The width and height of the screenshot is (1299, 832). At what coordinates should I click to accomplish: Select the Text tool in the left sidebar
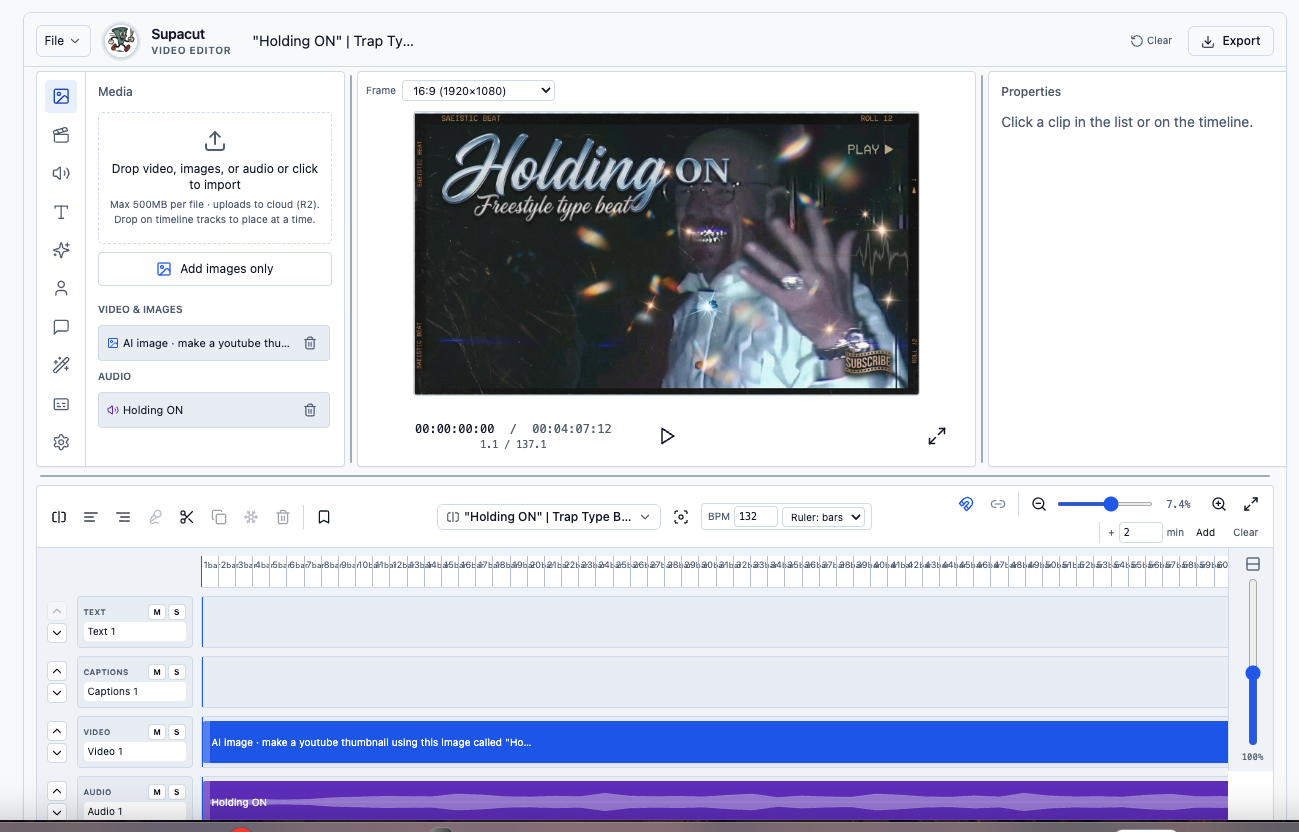[x=60, y=211]
